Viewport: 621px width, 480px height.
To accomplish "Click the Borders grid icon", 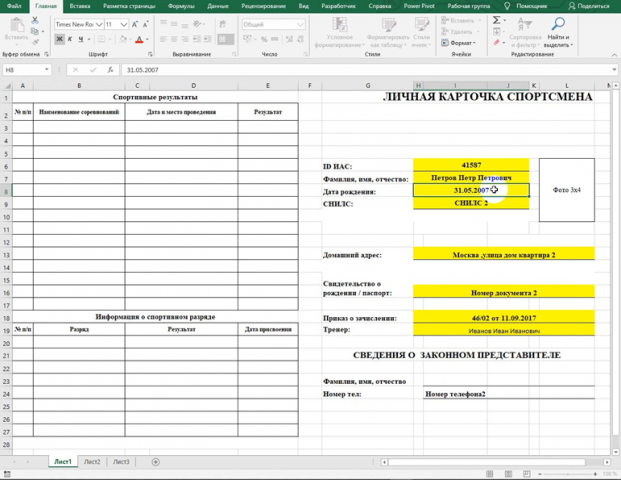I will pyautogui.click(x=101, y=39).
